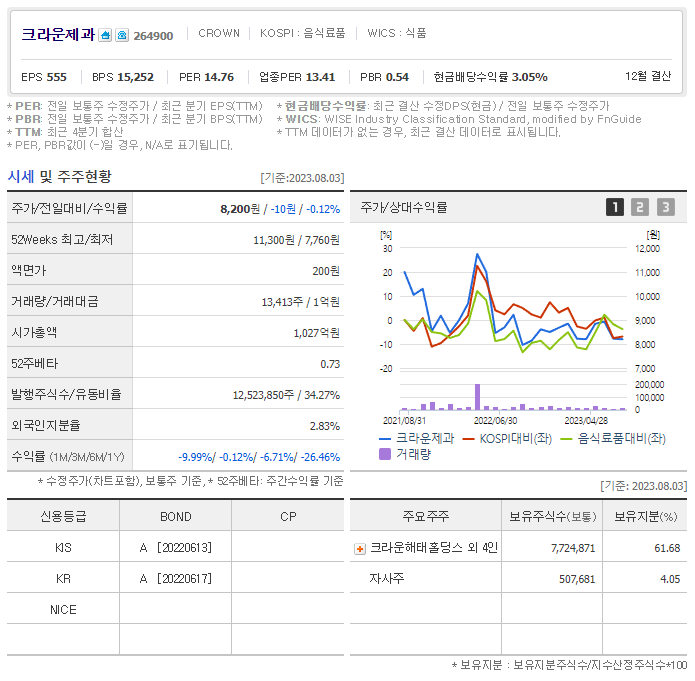This screenshot has width=695, height=681.
Task: Click the 시세 및 주주현황 heading
Action: click(x=59, y=177)
